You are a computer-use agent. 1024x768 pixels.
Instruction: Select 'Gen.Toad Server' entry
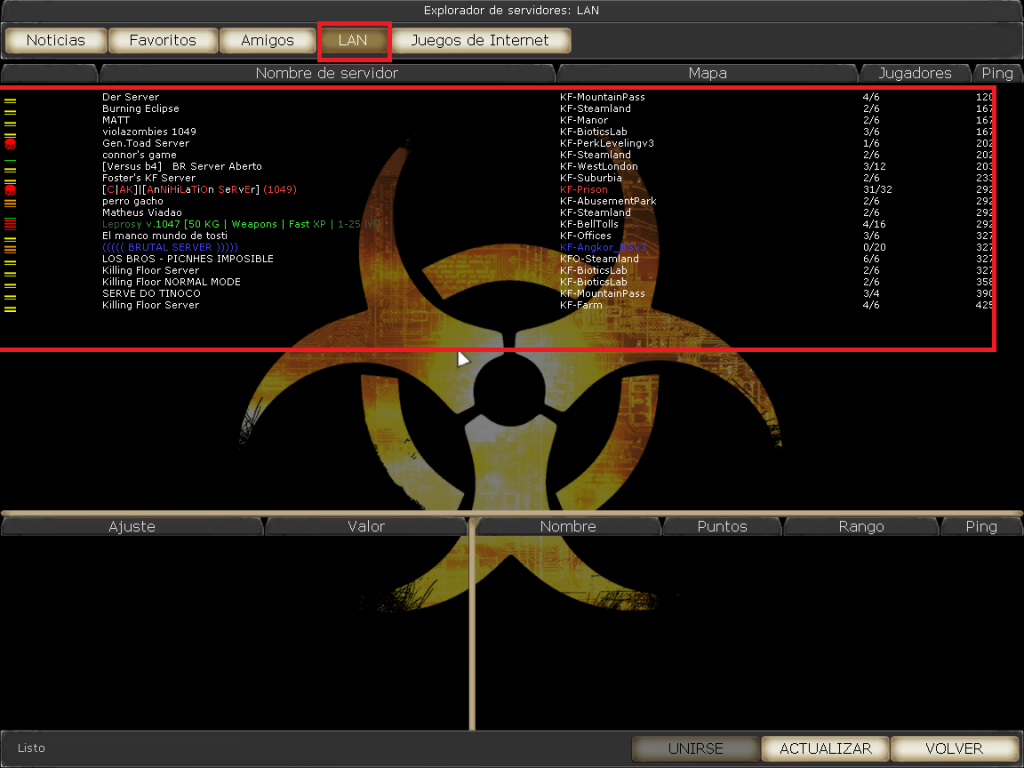[146, 143]
